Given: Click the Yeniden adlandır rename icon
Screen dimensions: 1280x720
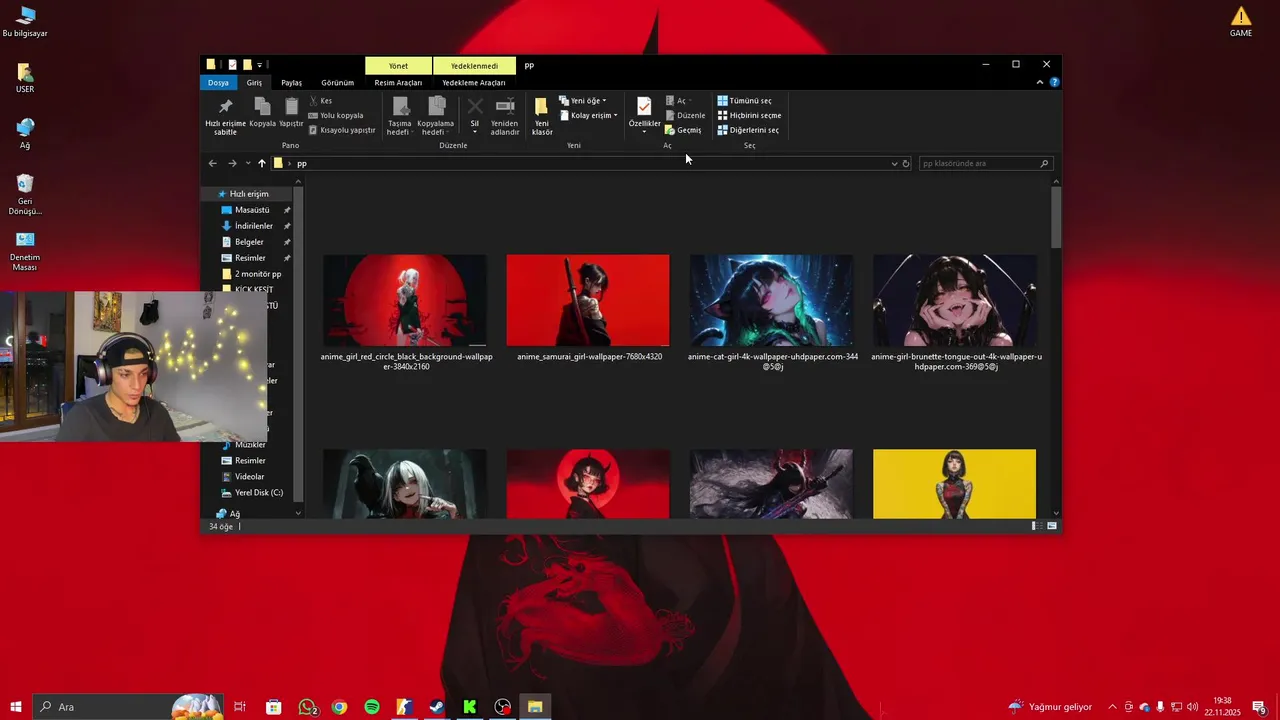Looking at the screenshot, I should pyautogui.click(x=505, y=106).
